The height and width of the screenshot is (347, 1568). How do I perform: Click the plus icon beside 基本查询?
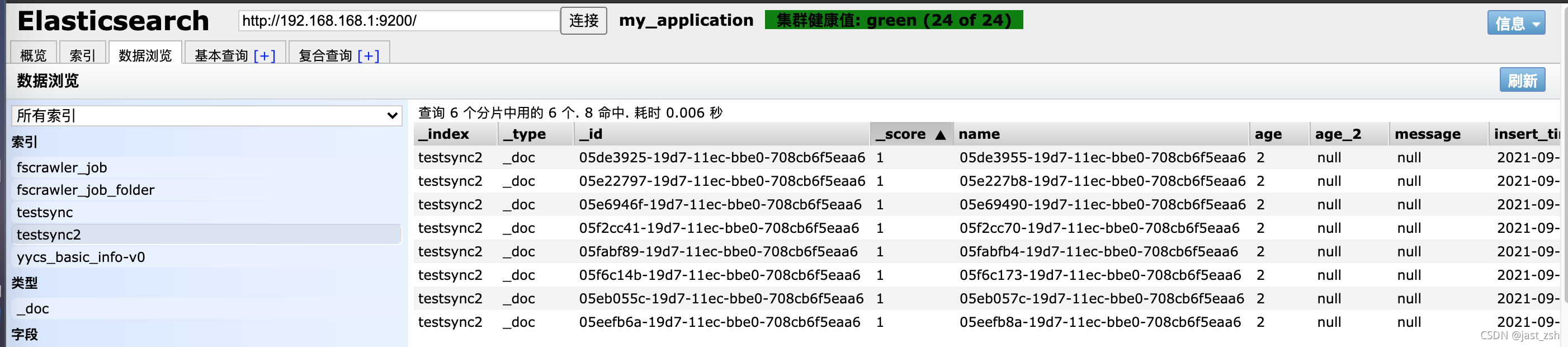point(265,56)
